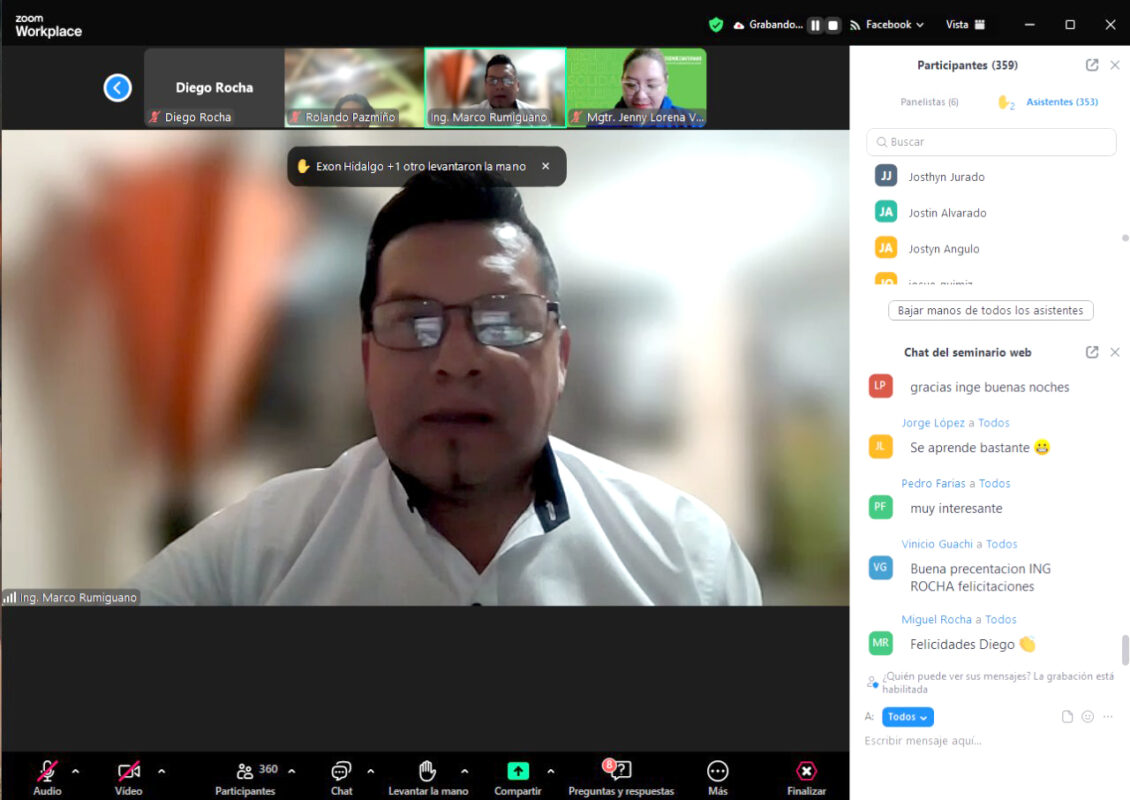Open share options arrow beside Compartir
The width and height of the screenshot is (1130, 800).
coord(551,771)
